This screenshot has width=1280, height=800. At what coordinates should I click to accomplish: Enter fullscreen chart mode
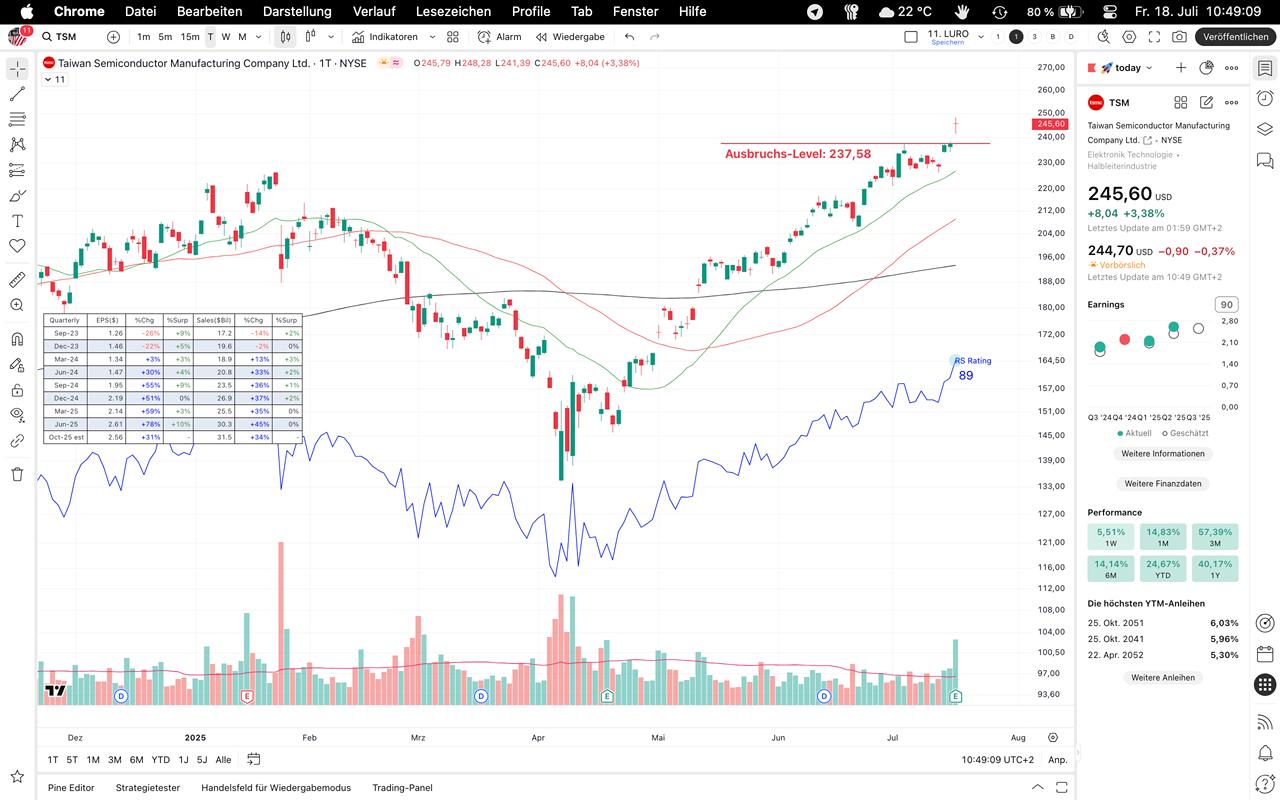pos(1154,37)
